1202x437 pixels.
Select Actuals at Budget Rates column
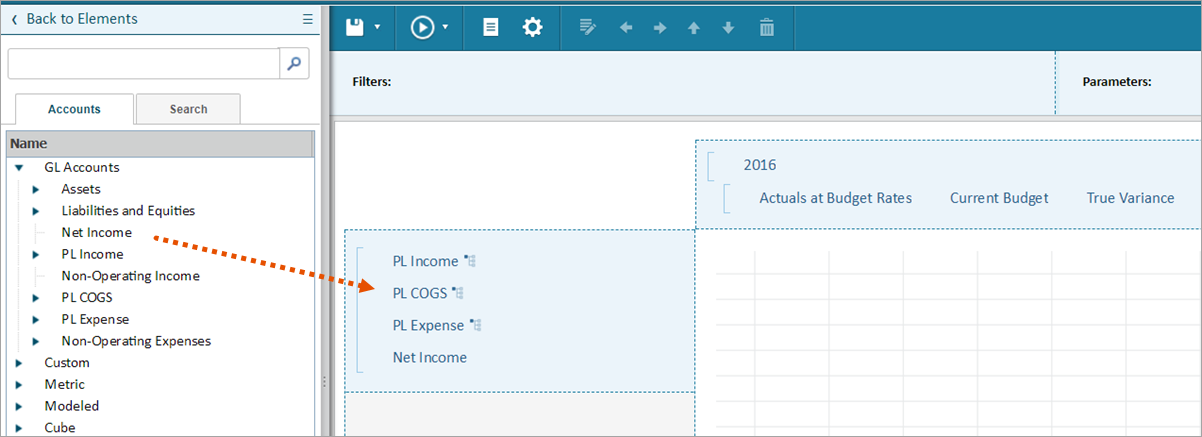click(836, 198)
